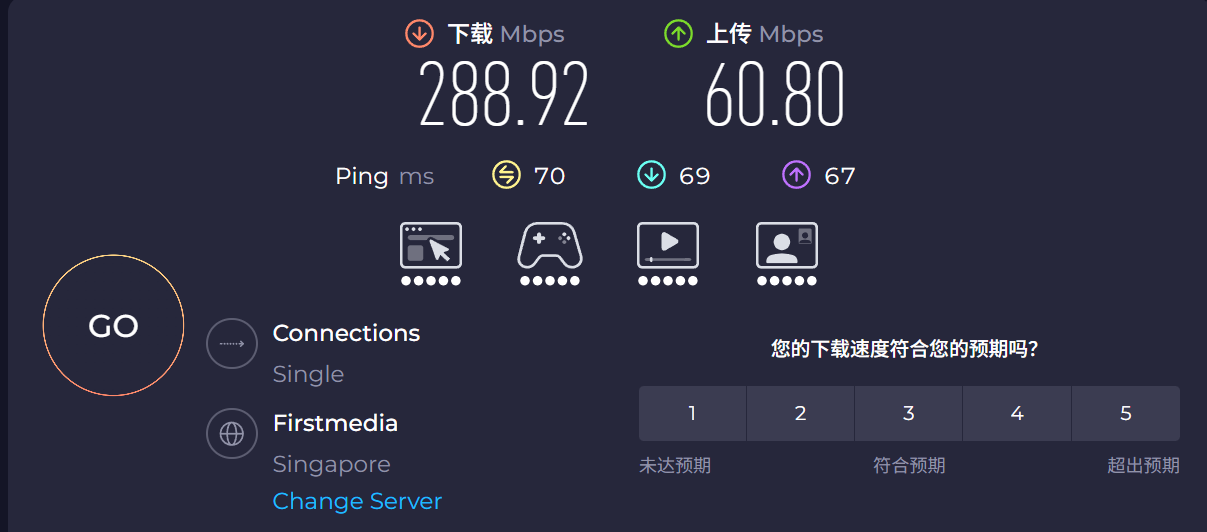Click the Firstmedia globe icon

[x=232, y=433]
